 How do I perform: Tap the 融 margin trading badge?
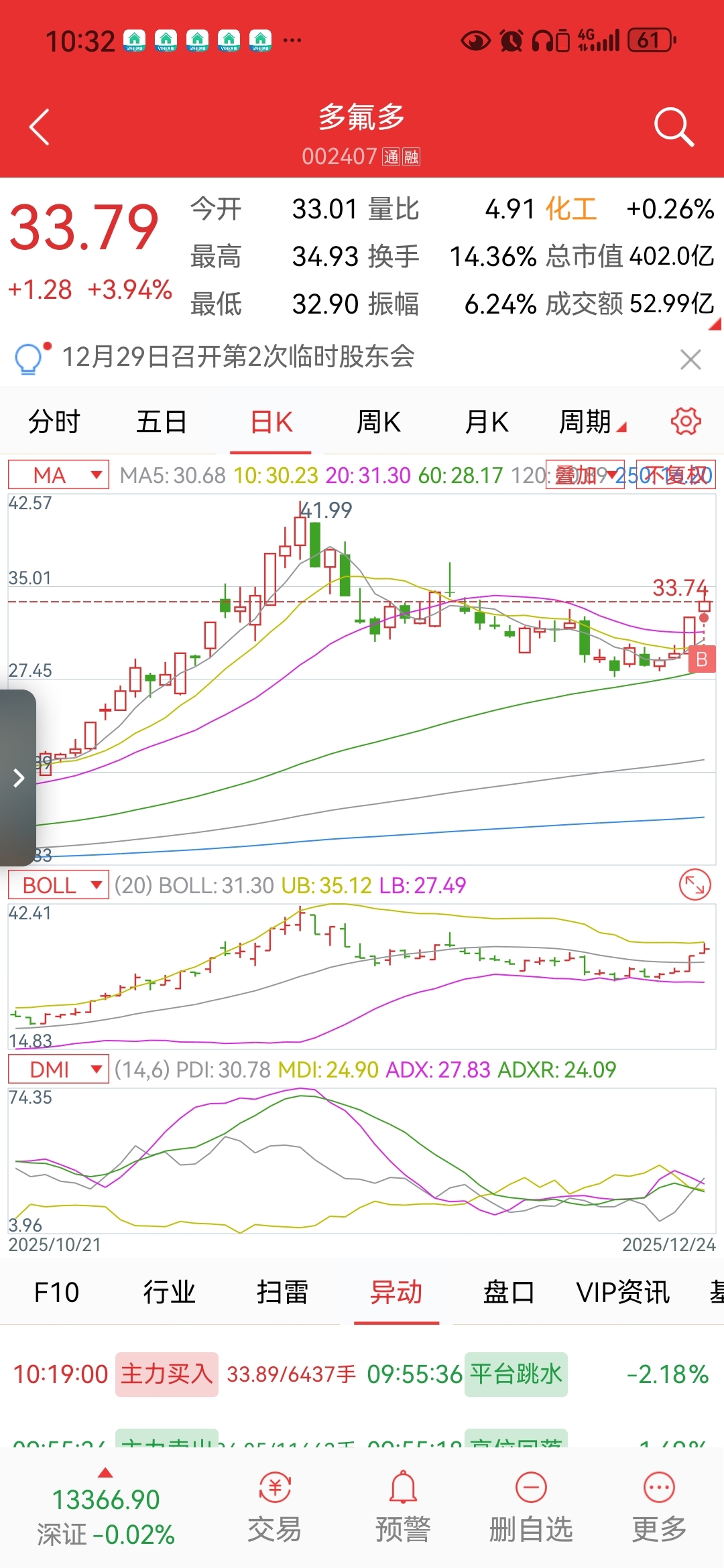click(411, 157)
